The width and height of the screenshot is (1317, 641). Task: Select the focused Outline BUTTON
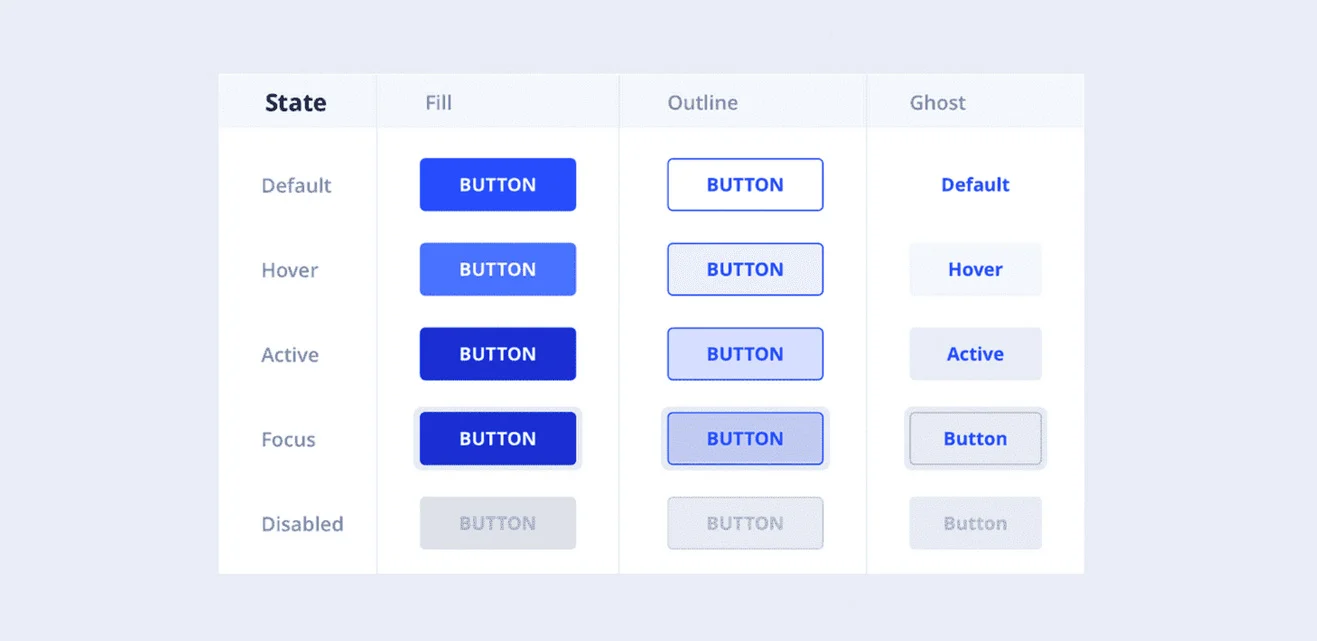click(745, 439)
